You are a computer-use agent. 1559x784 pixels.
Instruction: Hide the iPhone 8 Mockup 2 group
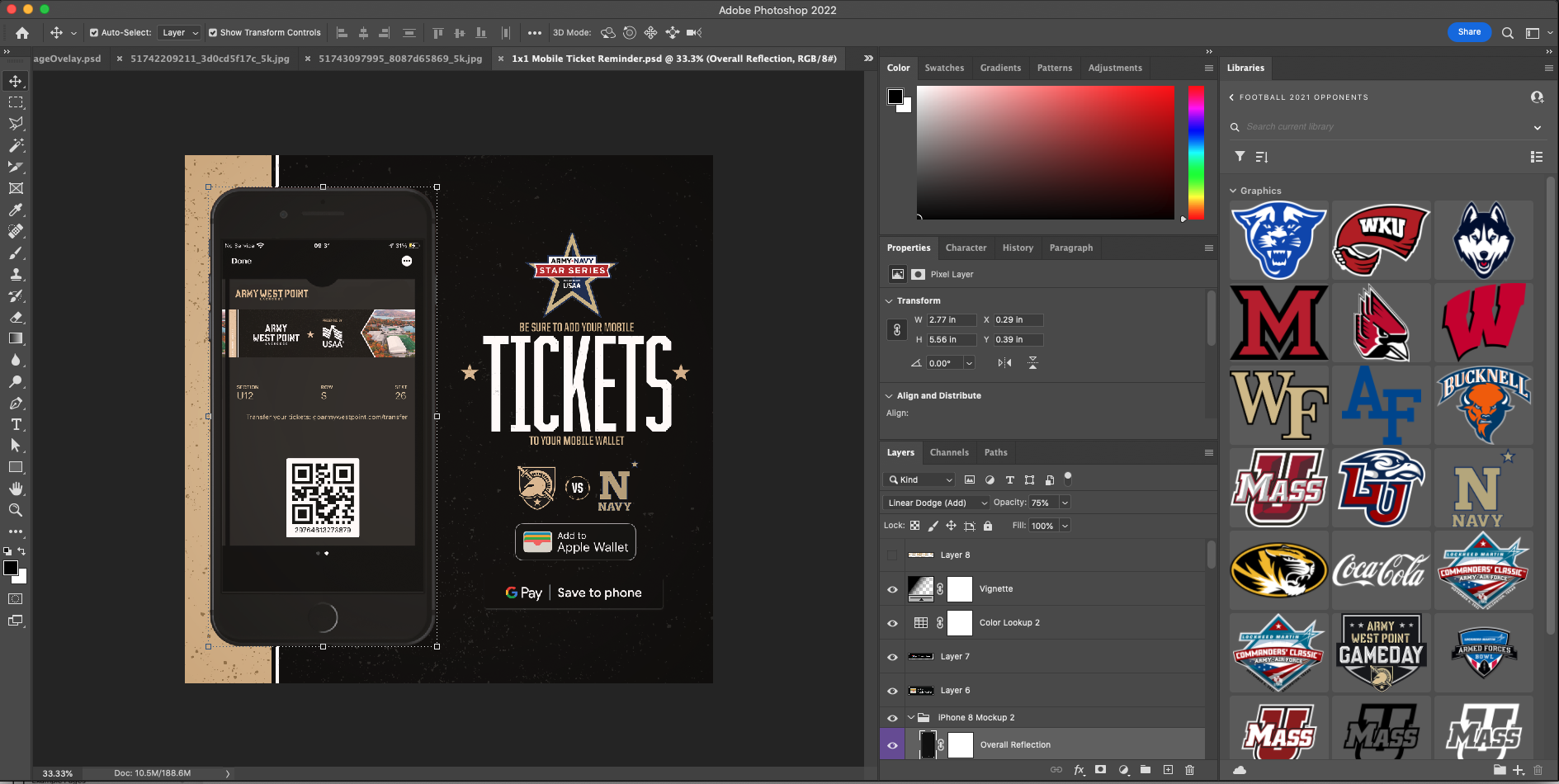(892, 718)
